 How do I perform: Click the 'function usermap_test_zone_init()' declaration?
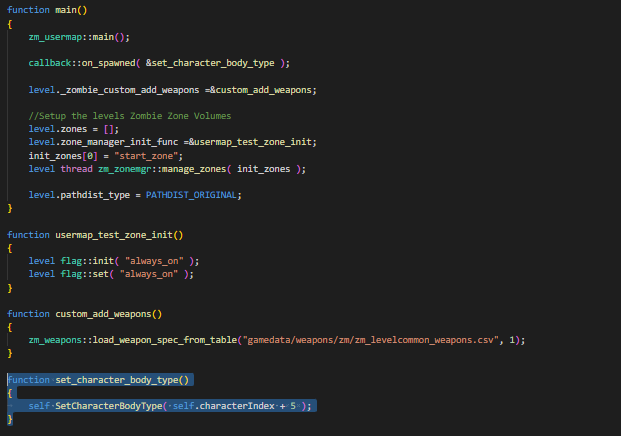(x=95, y=235)
